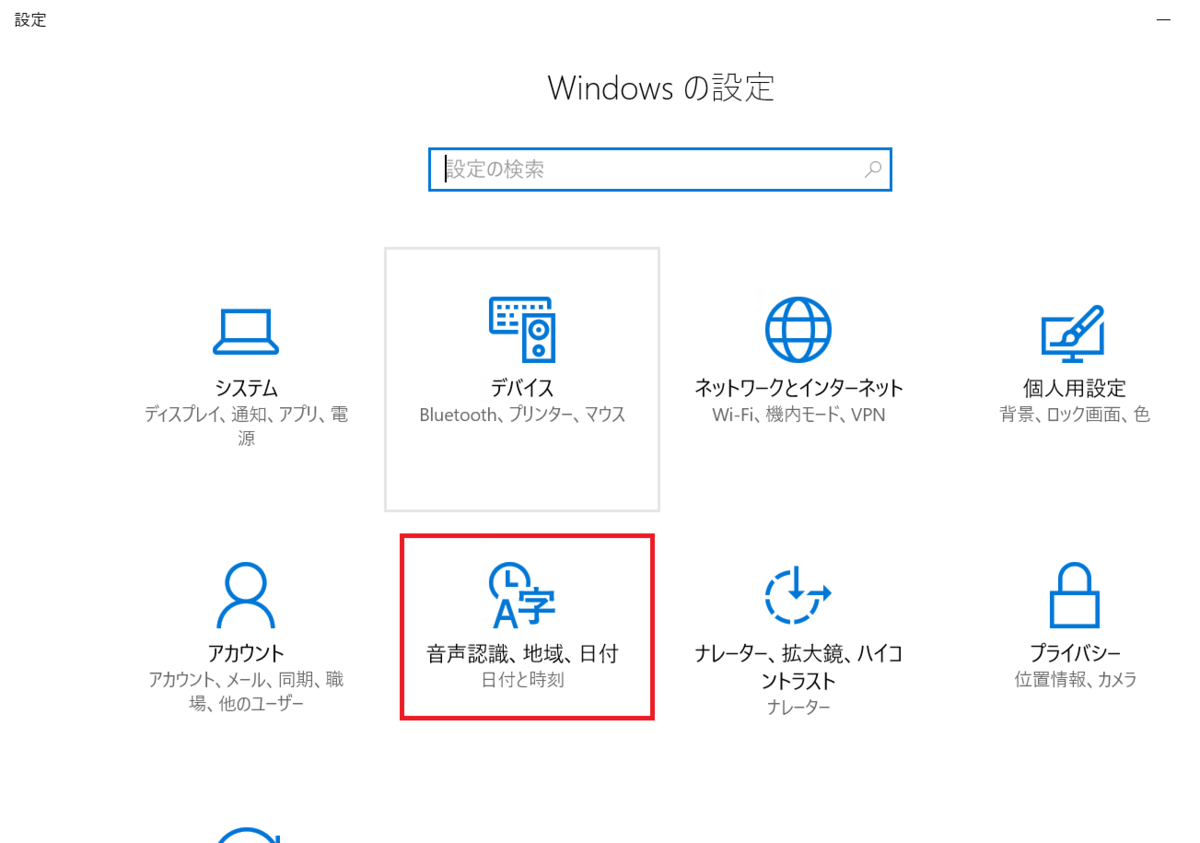
Task: Open the システム laptop icon
Action: point(246,332)
